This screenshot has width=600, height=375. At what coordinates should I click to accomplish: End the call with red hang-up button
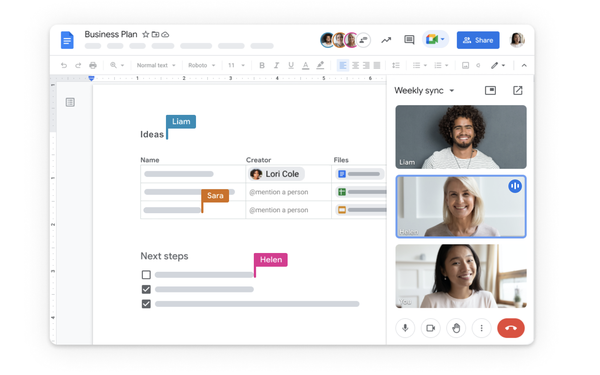pyautogui.click(x=511, y=328)
